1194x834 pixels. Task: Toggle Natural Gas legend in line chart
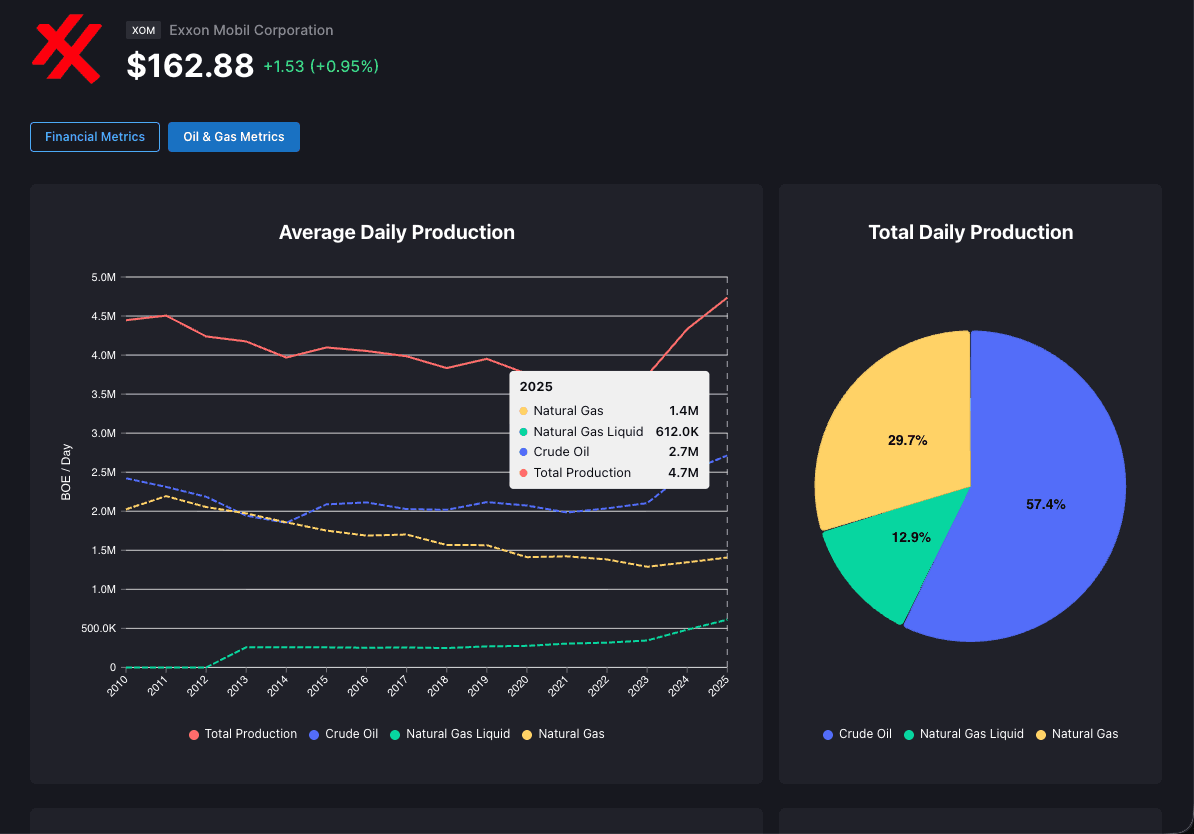pyautogui.click(x=563, y=734)
